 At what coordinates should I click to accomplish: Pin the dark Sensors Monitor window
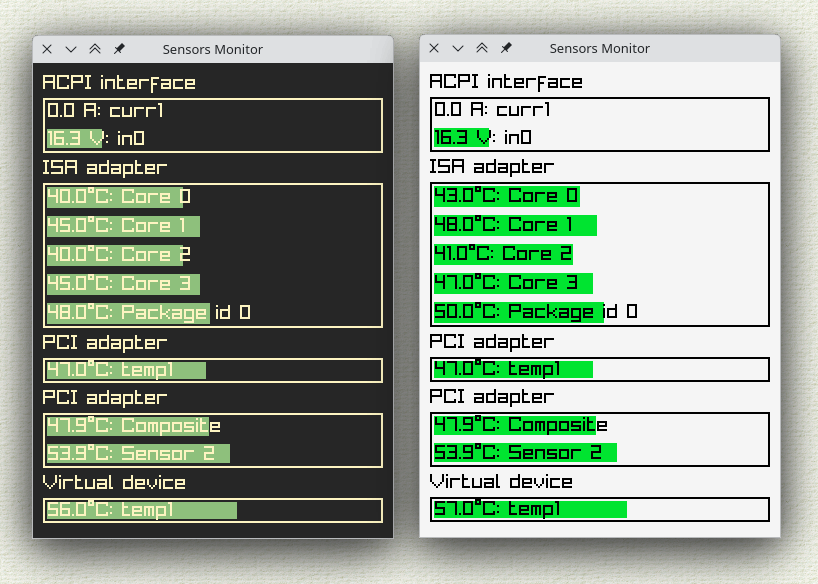point(119,49)
